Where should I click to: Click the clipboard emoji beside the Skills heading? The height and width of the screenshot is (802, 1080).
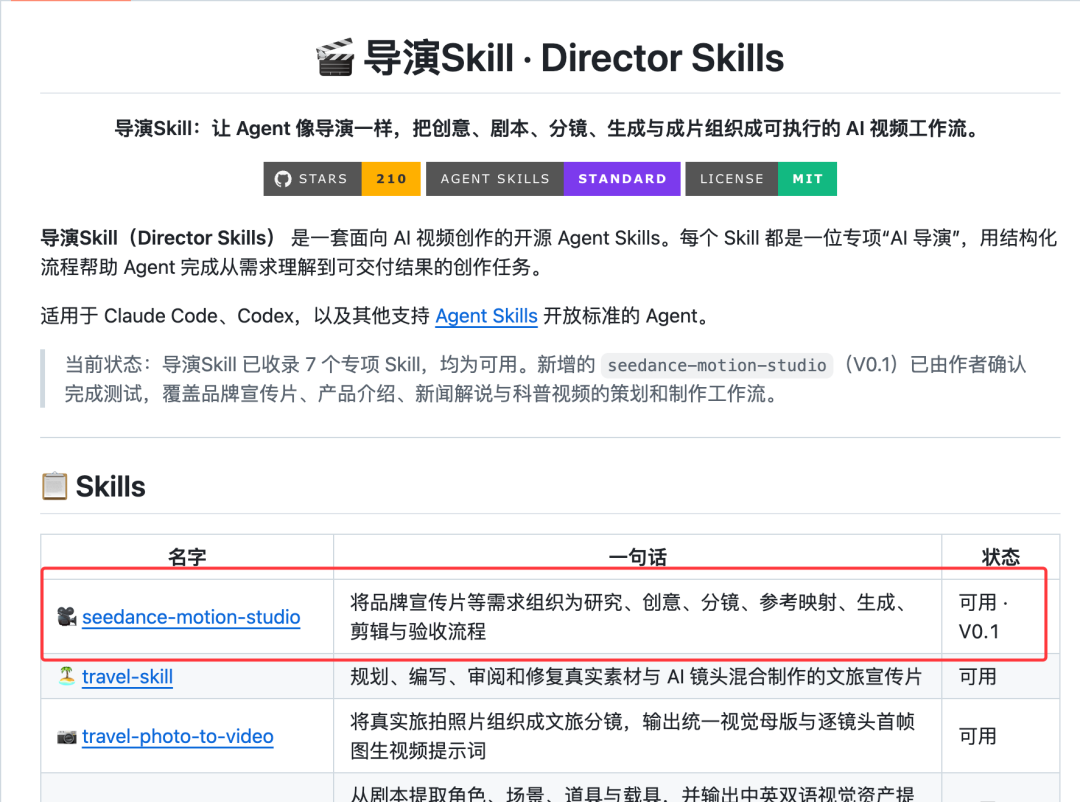54,486
